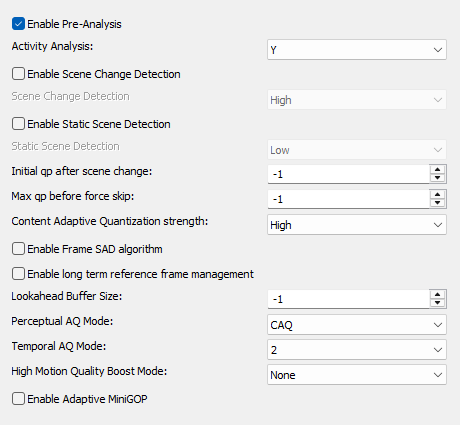Screen dimensions: 460x425
Task: Open the Activity Analysis dropdown
Action: click(x=357, y=50)
